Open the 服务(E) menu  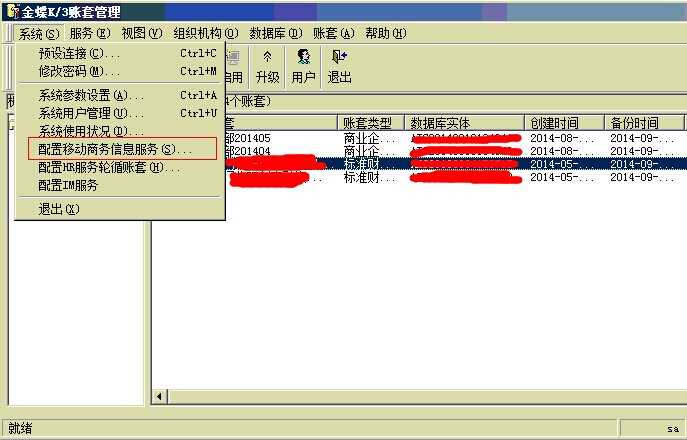point(90,33)
